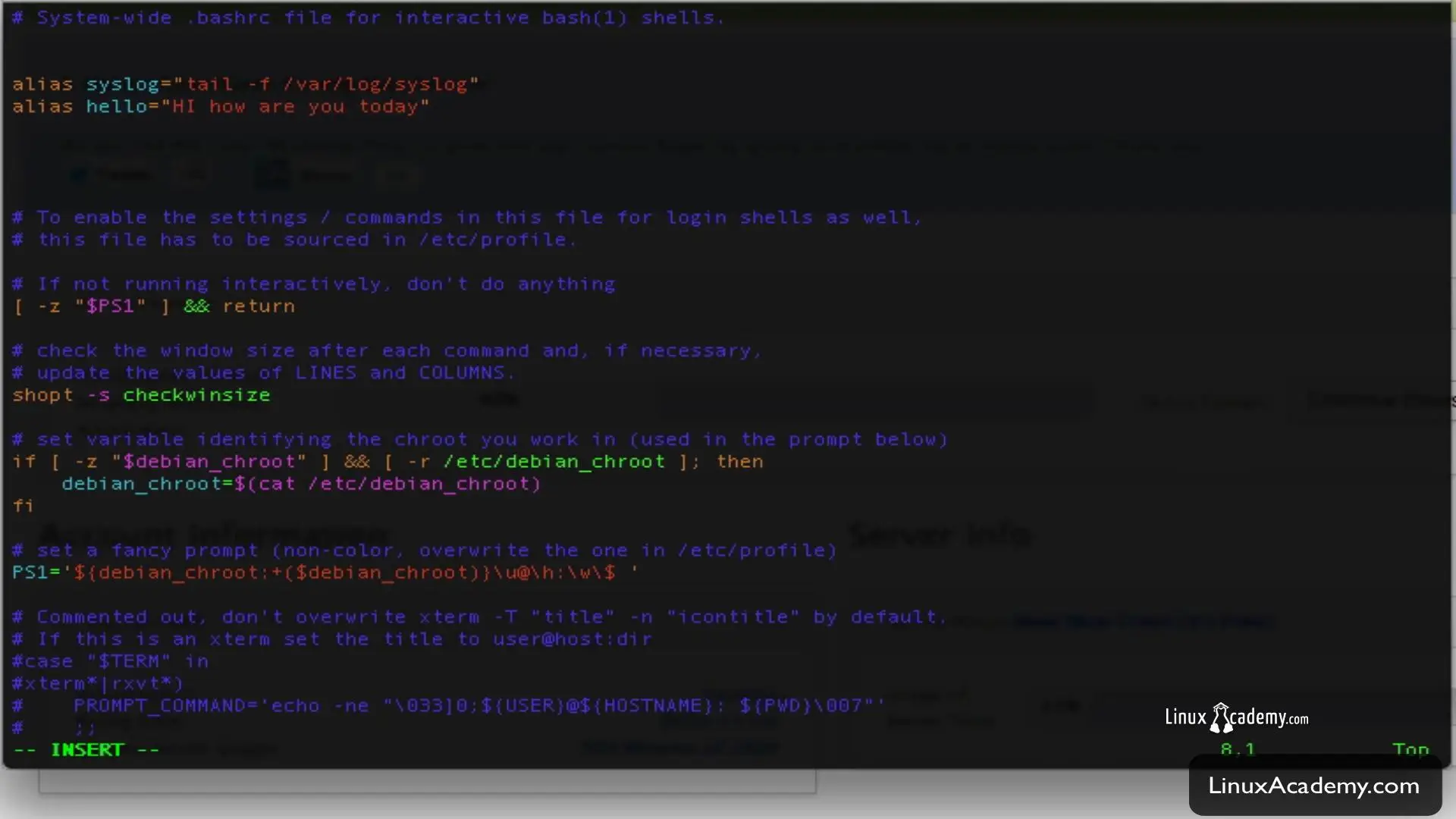Image resolution: width=1456 pixels, height=819 pixels.
Task: Click the System-wide .bashrc comment header
Action: click(368, 17)
